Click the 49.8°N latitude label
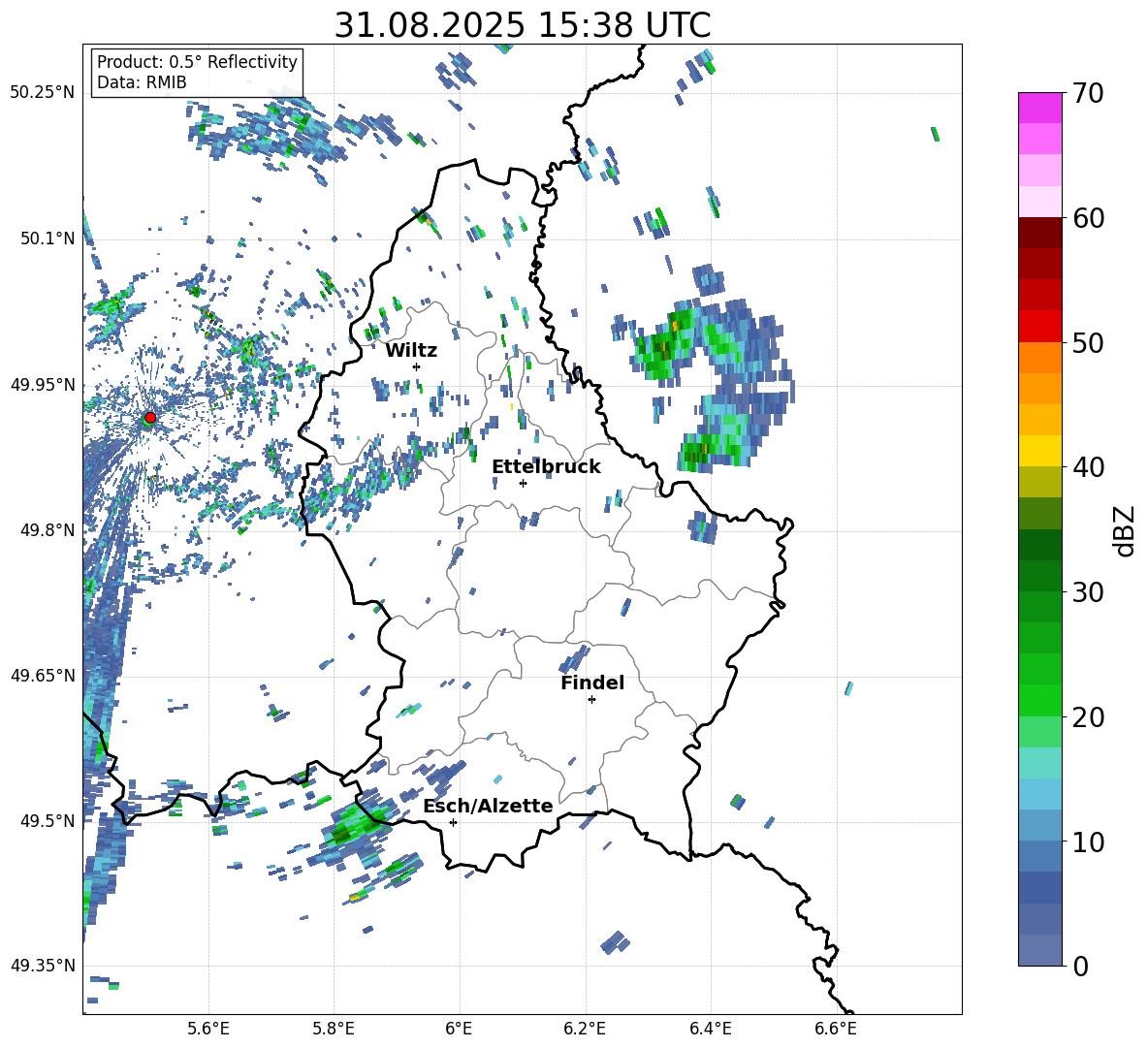The image size is (1148, 1048). tap(48, 529)
